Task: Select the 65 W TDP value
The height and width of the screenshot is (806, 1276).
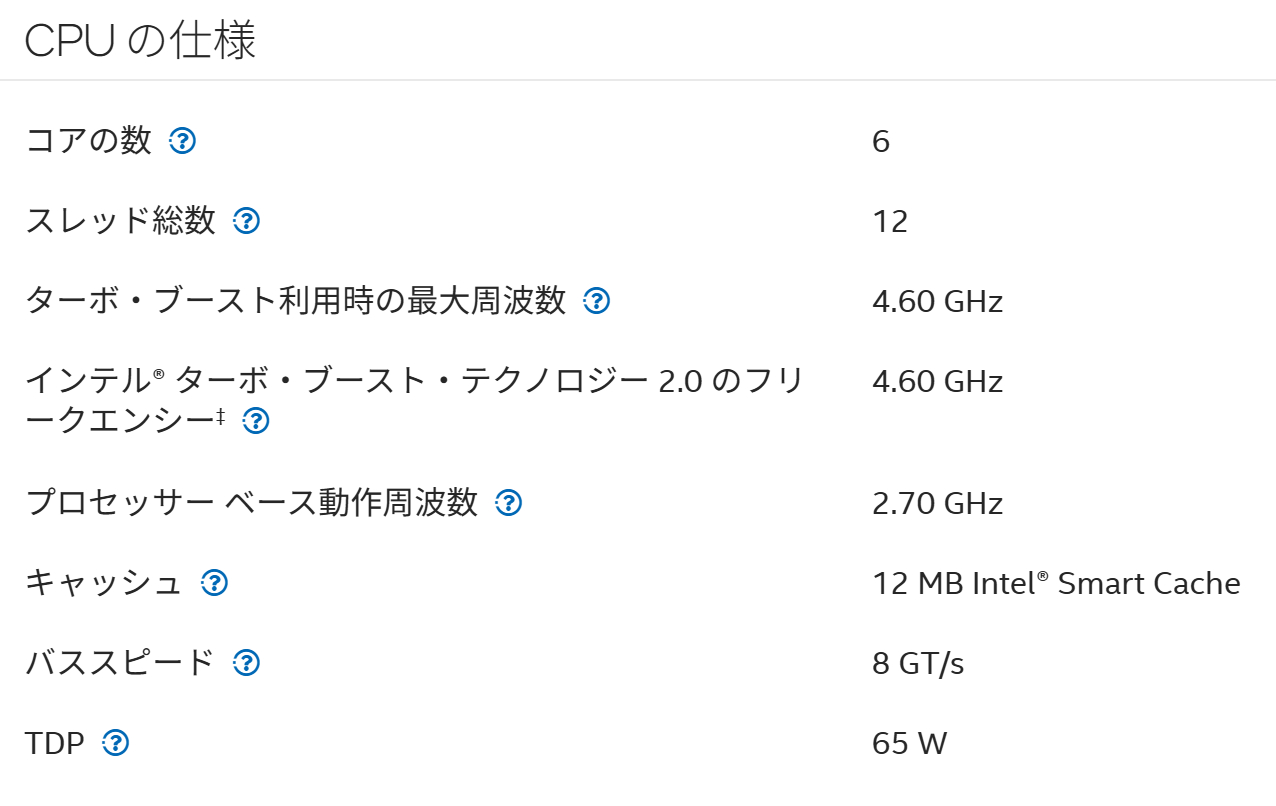Action: [909, 743]
